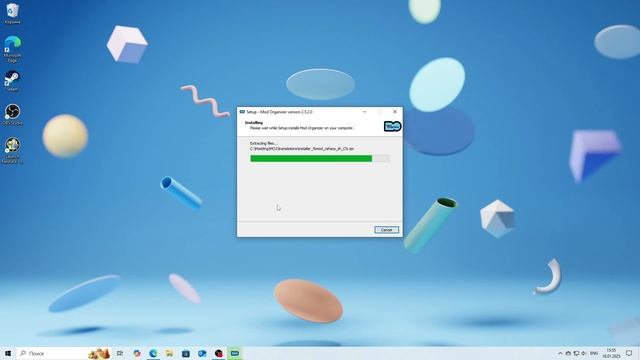This screenshot has height=360, width=640.
Task: Select the Fallout launcher desktop shortcut
Action: pyautogui.click(x=12, y=150)
